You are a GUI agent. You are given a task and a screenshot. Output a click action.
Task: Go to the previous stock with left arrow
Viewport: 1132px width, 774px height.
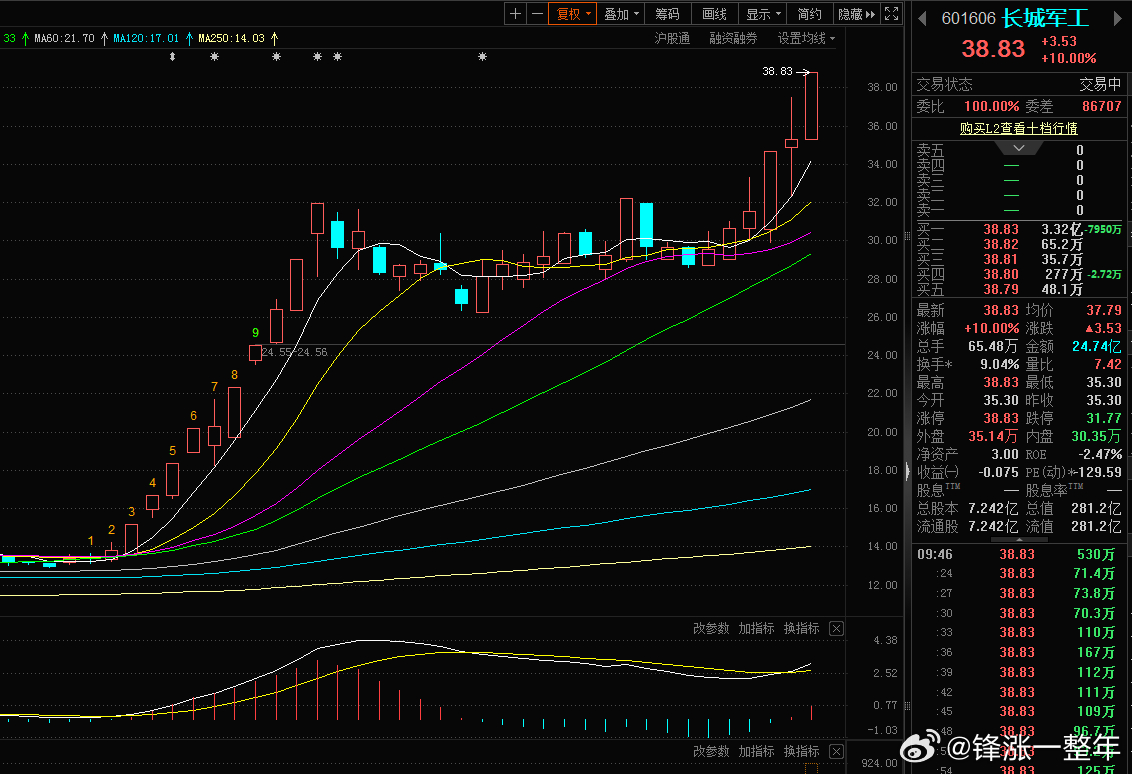point(922,19)
